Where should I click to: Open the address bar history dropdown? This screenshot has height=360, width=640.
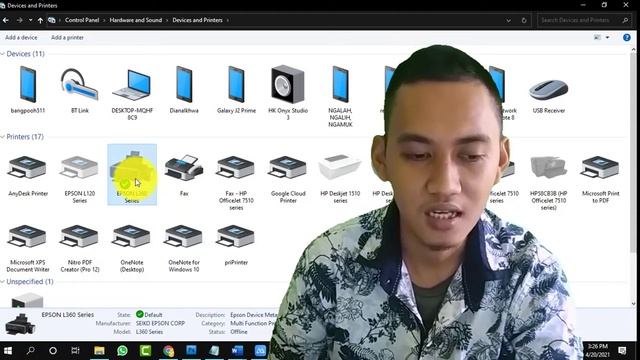coord(508,20)
